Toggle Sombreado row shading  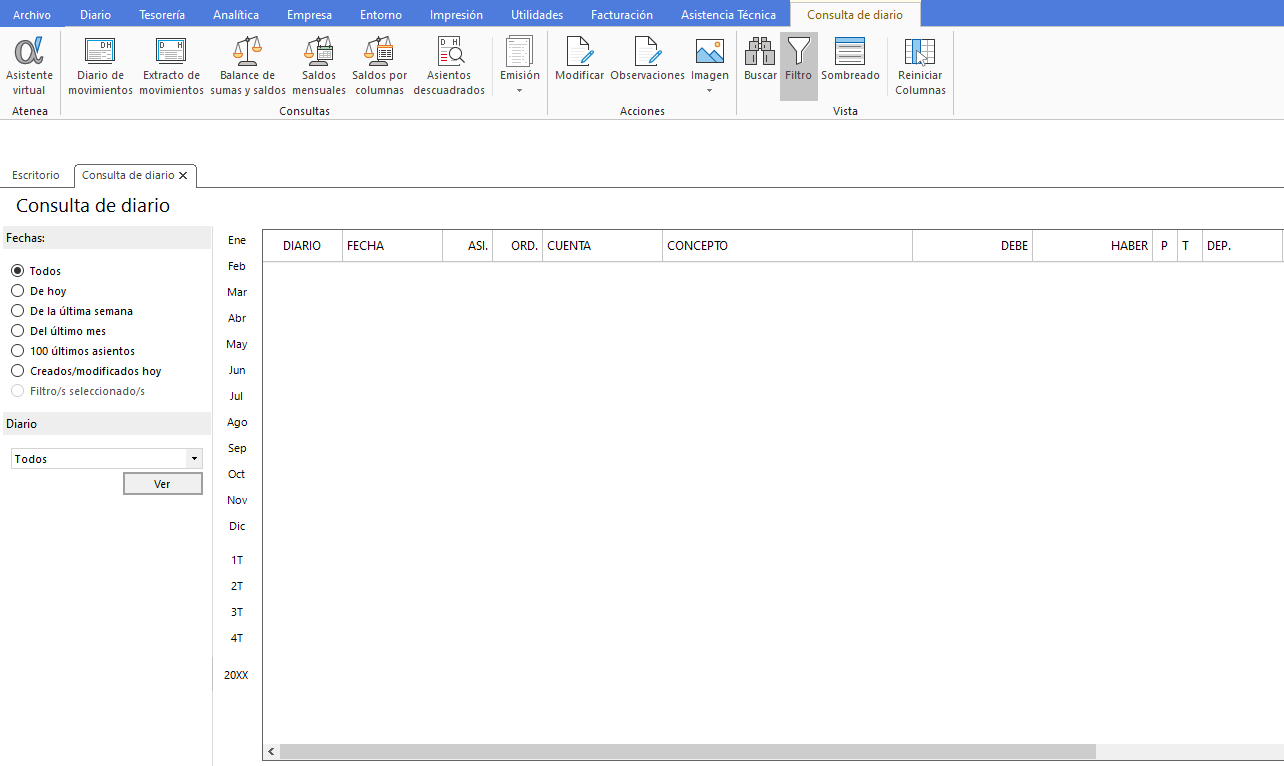(x=850, y=59)
